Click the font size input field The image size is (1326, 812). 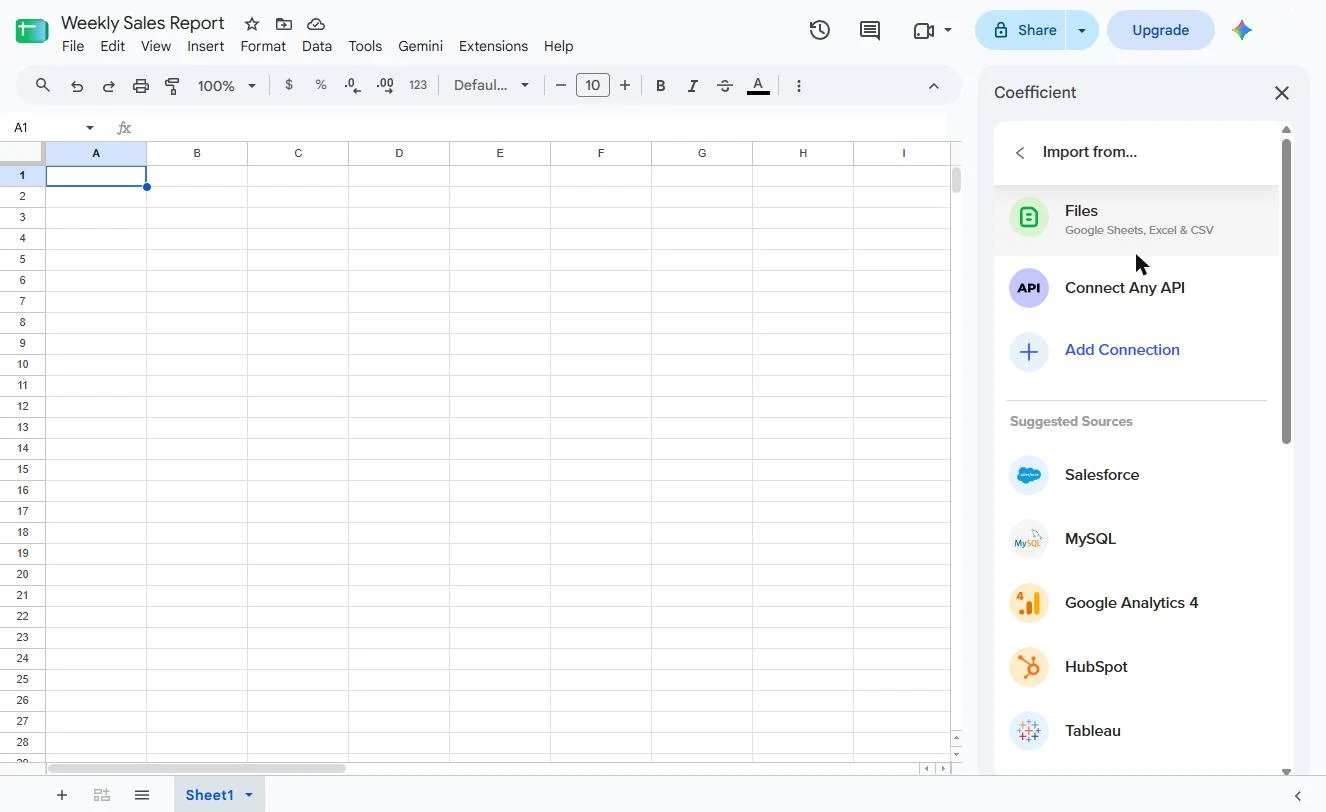593,86
